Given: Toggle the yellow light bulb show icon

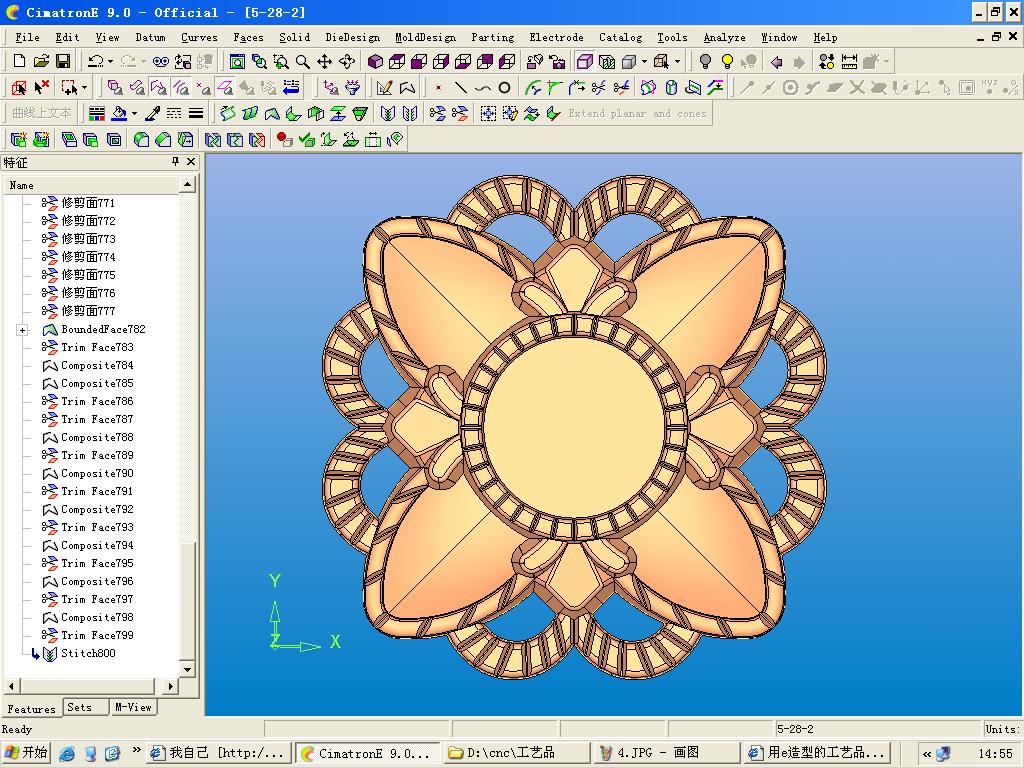Looking at the screenshot, I should pos(727,62).
